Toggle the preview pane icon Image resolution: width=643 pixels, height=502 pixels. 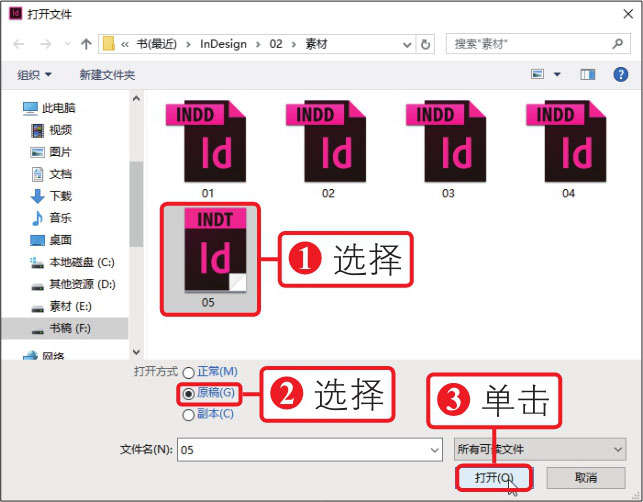588,75
